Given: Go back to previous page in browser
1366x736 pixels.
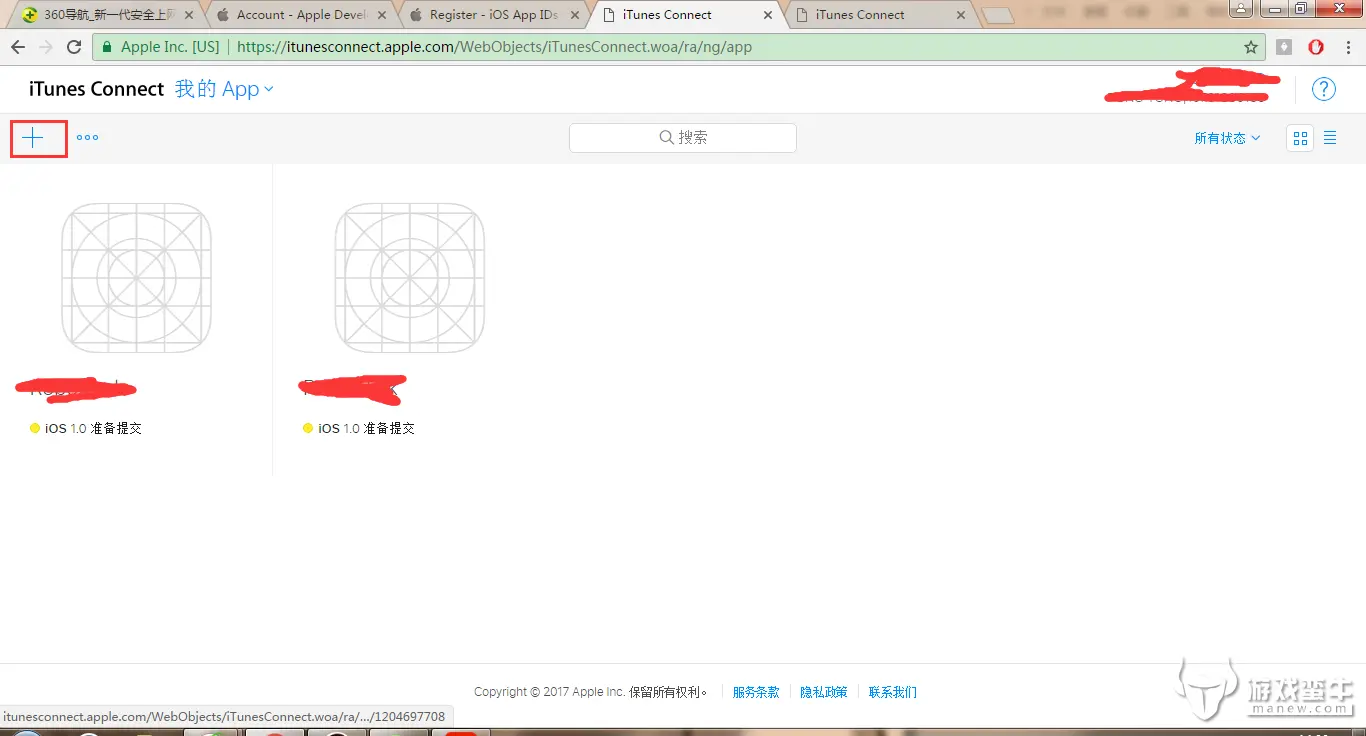Looking at the screenshot, I should pos(18,47).
